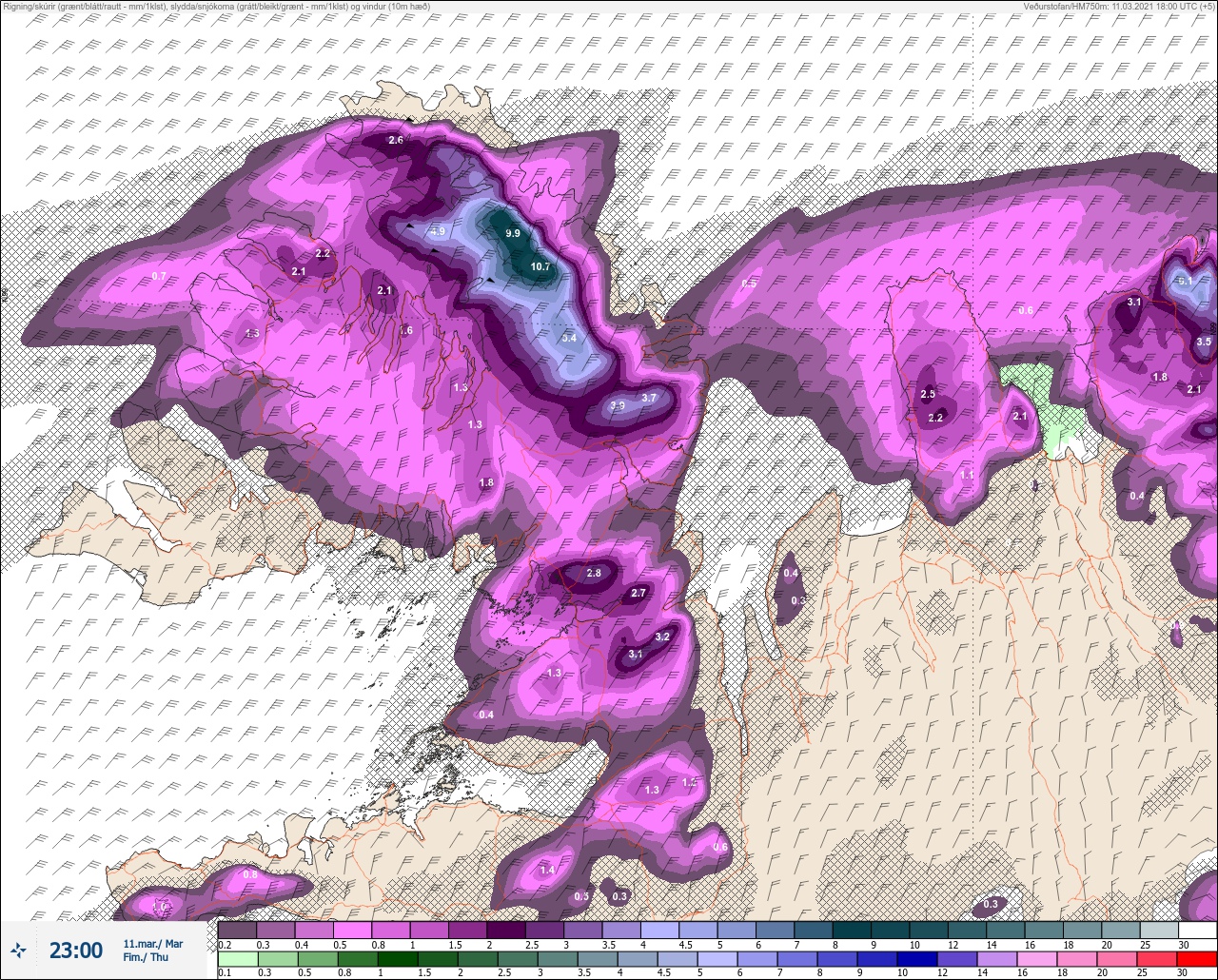
Task: Click the 0.7 value label on the map
Action: 159,276
